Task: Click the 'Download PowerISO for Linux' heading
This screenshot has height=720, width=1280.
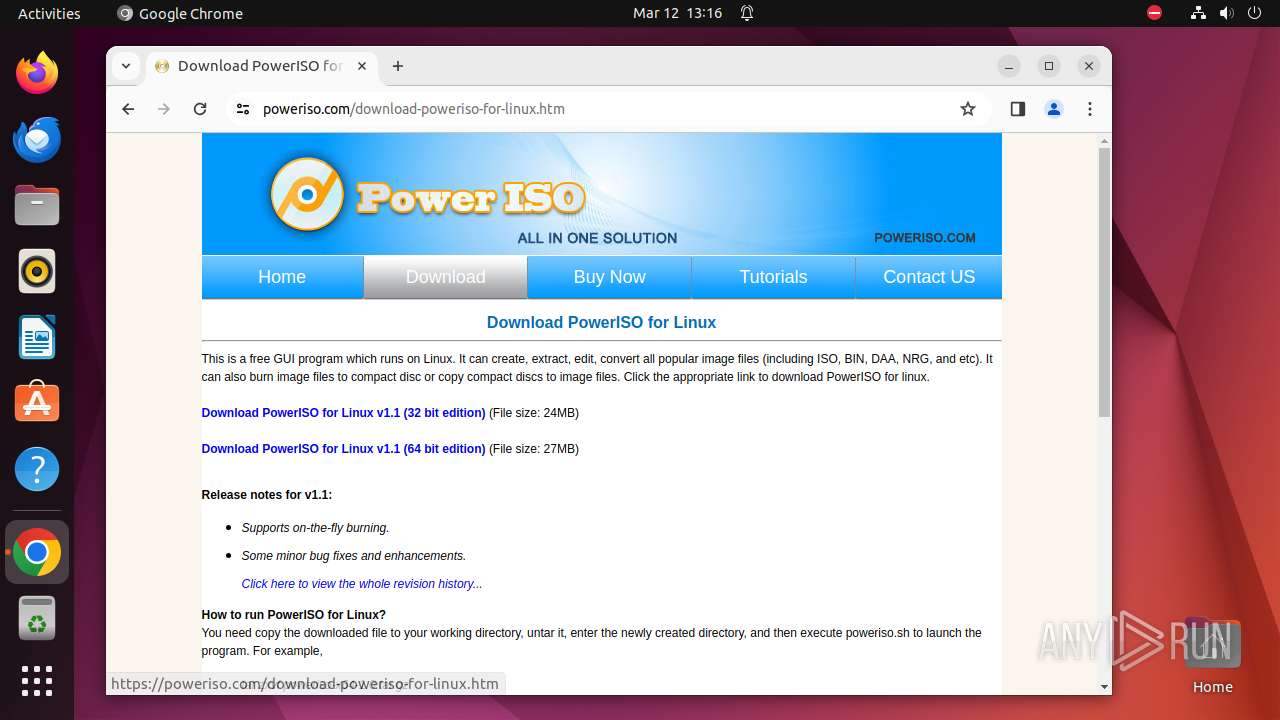Action: point(601,322)
